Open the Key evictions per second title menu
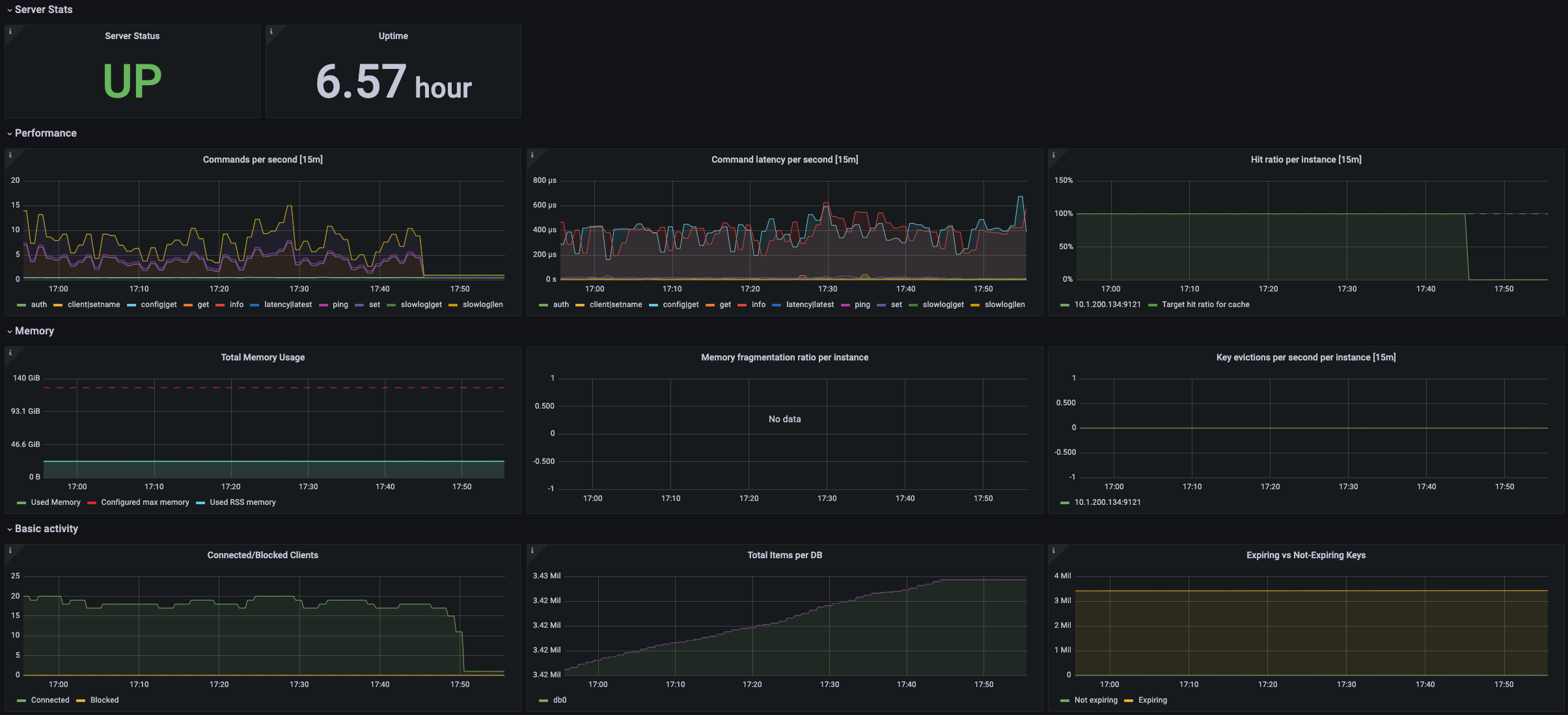The height and width of the screenshot is (715, 1568). click(1306, 357)
